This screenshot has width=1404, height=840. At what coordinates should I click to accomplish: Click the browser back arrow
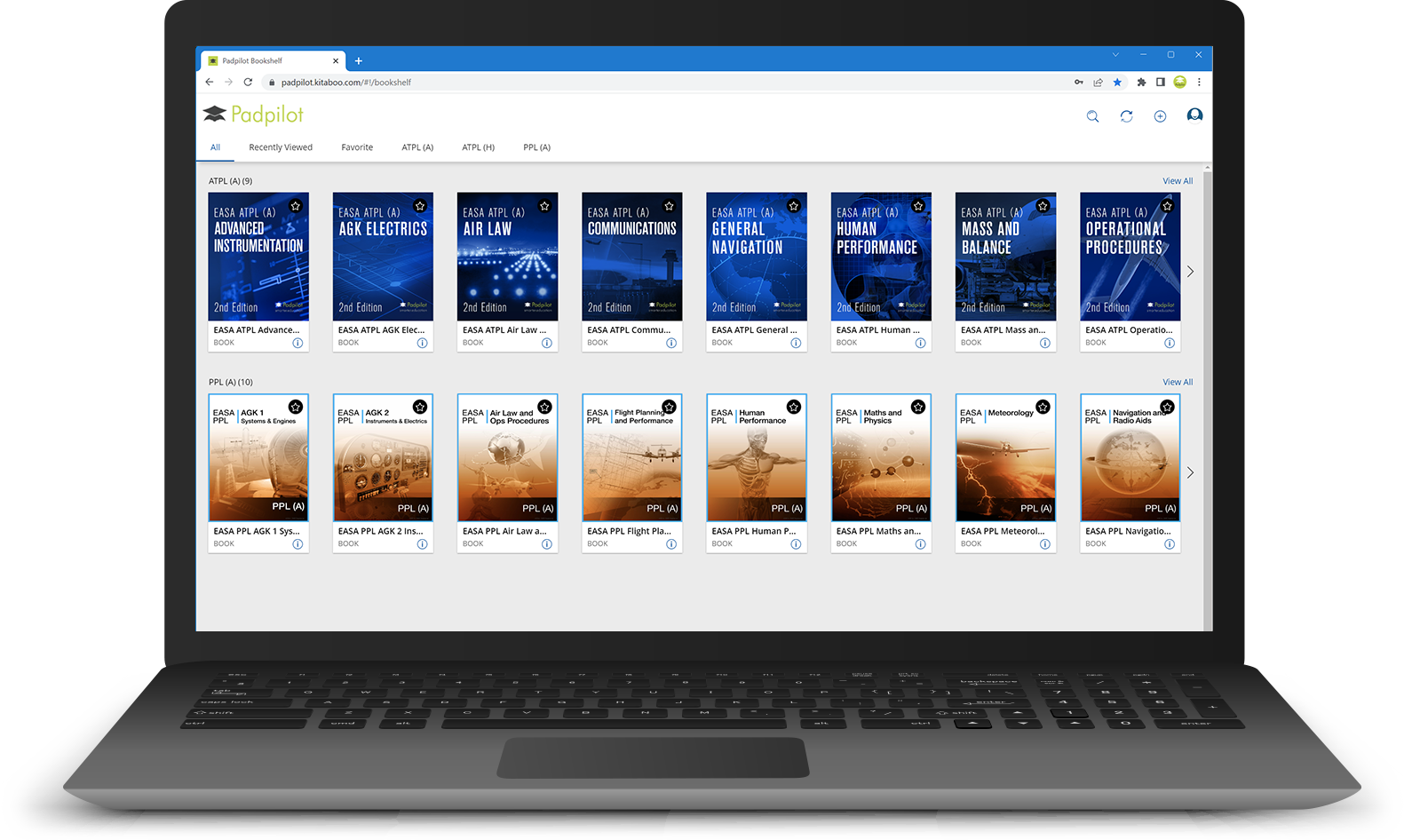210,82
